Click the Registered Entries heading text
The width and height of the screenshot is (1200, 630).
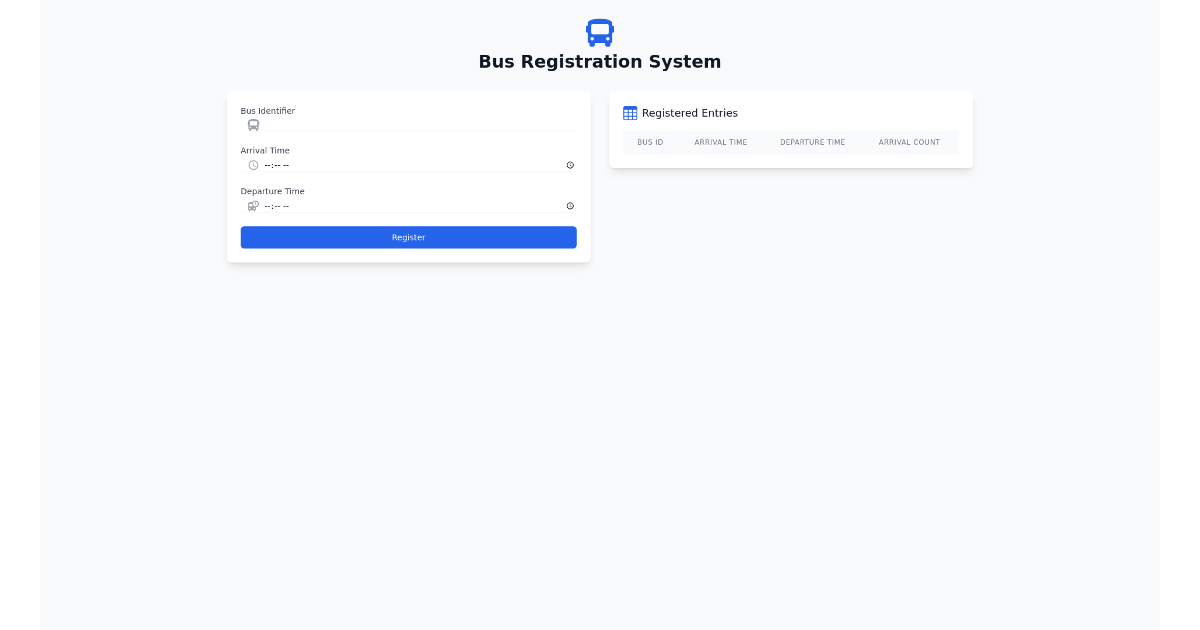690,113
